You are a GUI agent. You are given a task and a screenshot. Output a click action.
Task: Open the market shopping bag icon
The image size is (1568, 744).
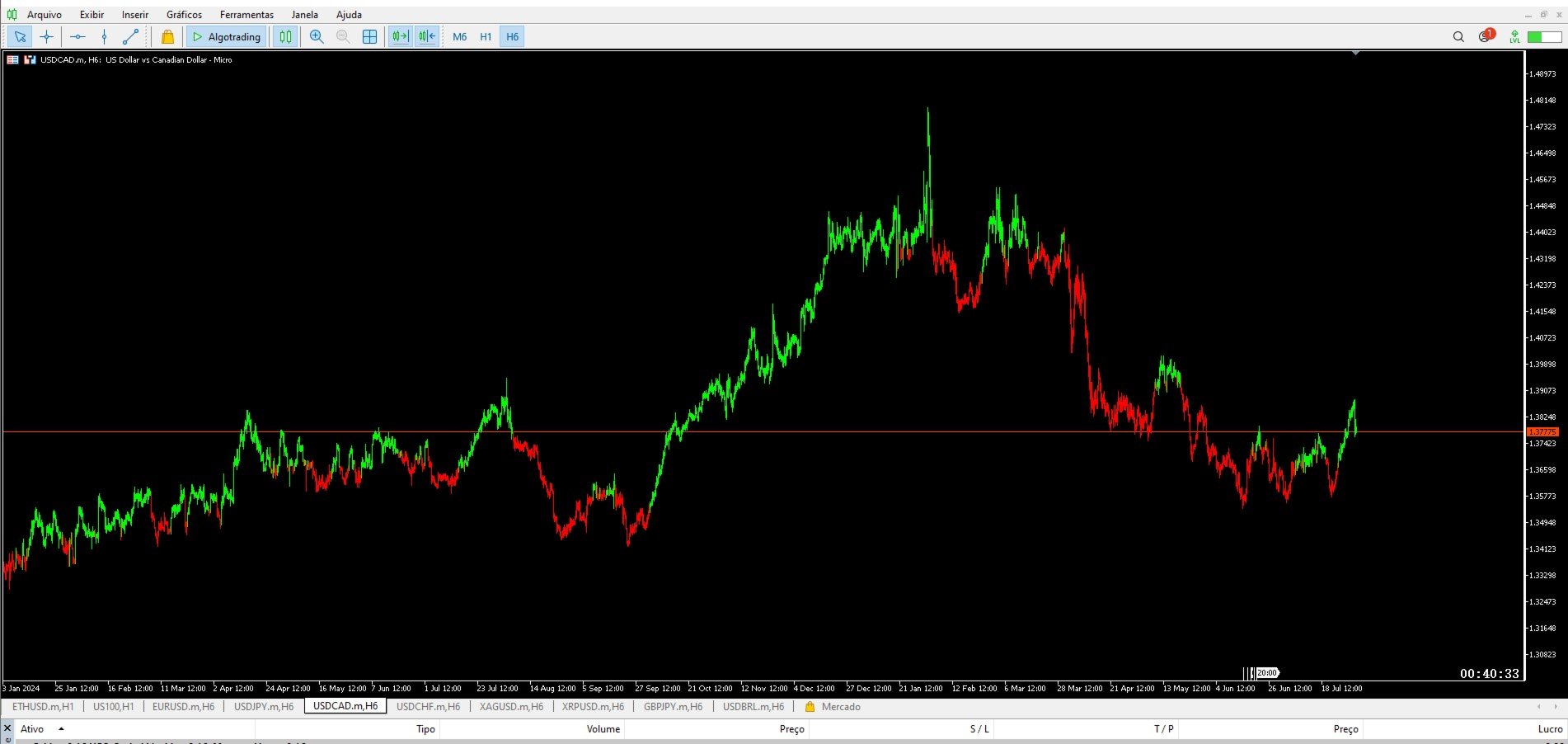point(167,36)
